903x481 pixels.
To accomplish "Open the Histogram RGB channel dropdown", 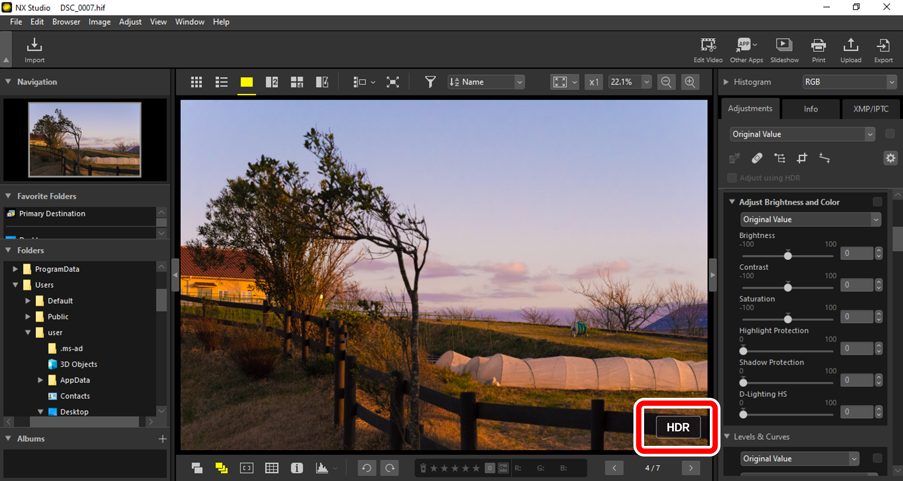I will click(848, 82).
